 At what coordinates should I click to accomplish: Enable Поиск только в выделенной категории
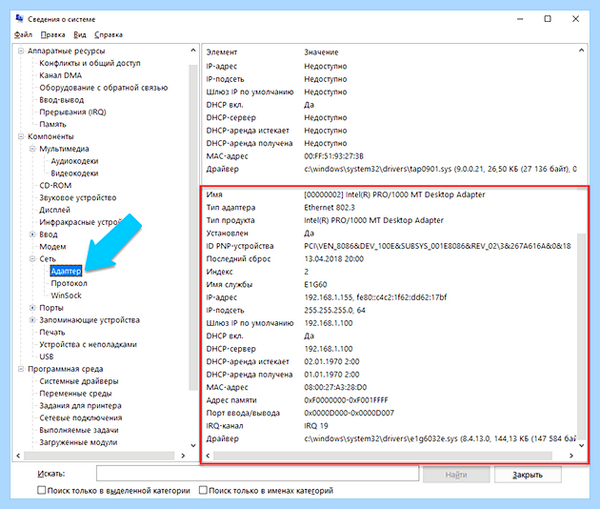tap(41, 490)
